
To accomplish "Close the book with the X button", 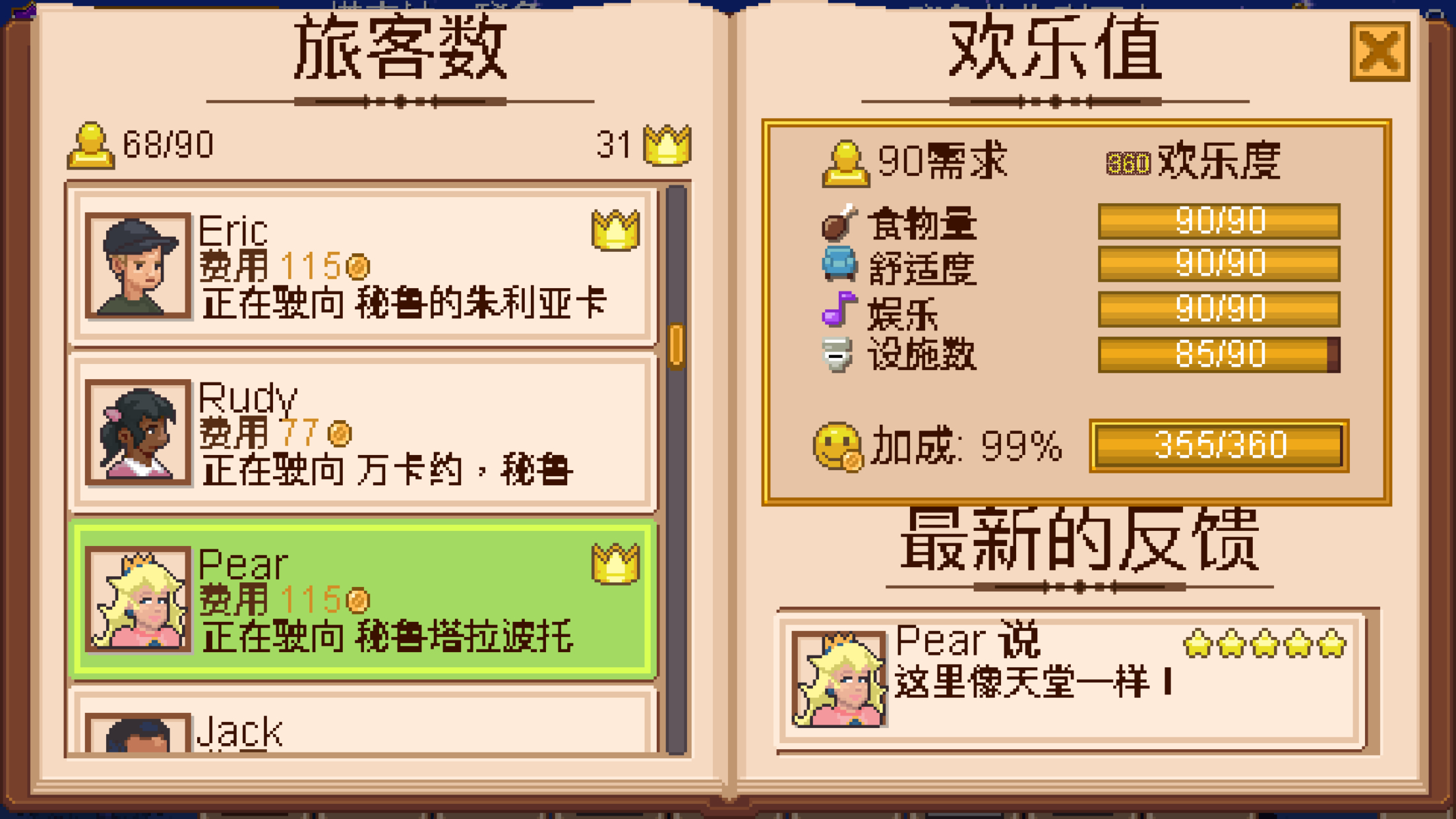I will pyautogui.click(x=1380, y=51).
